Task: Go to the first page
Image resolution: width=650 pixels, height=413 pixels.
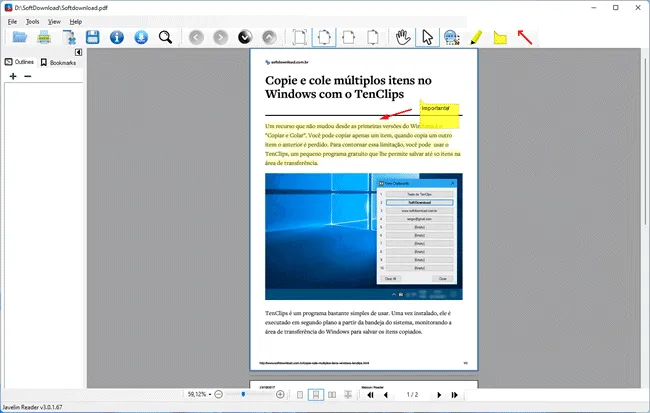Action: point(371,395)
